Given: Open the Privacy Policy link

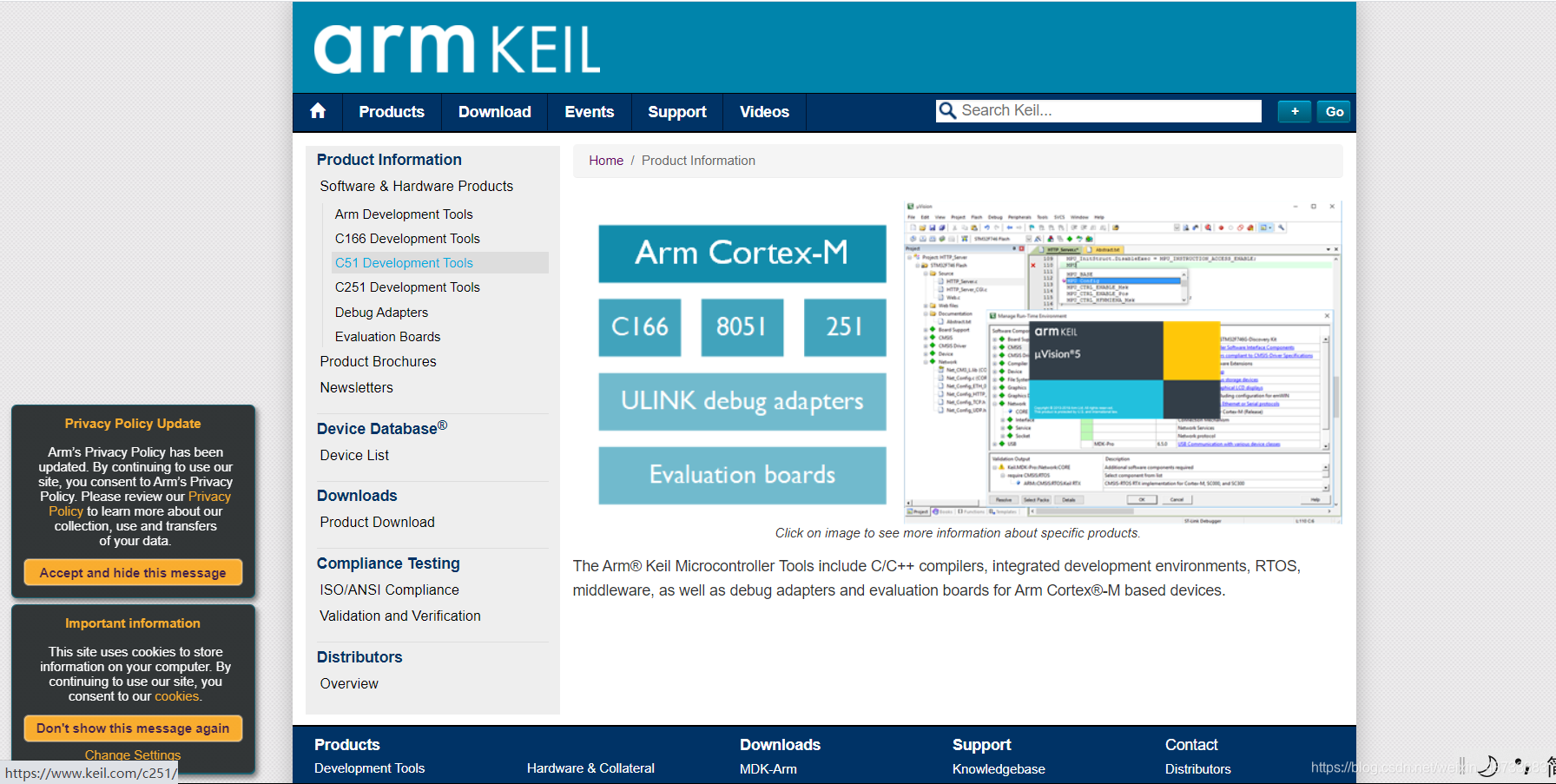Looking at the screenshot, I should tap(140, 504).
